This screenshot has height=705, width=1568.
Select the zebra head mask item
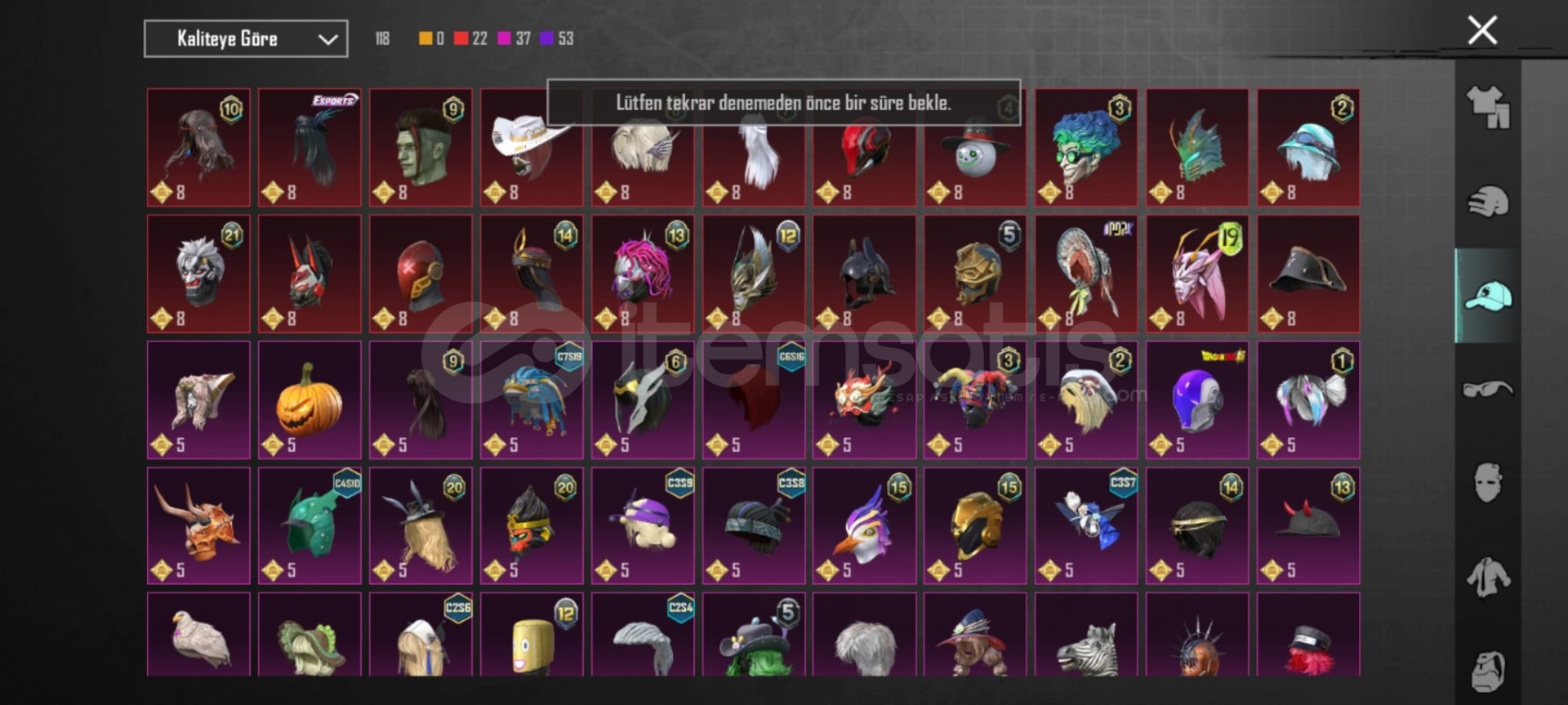click(1086, 635)
